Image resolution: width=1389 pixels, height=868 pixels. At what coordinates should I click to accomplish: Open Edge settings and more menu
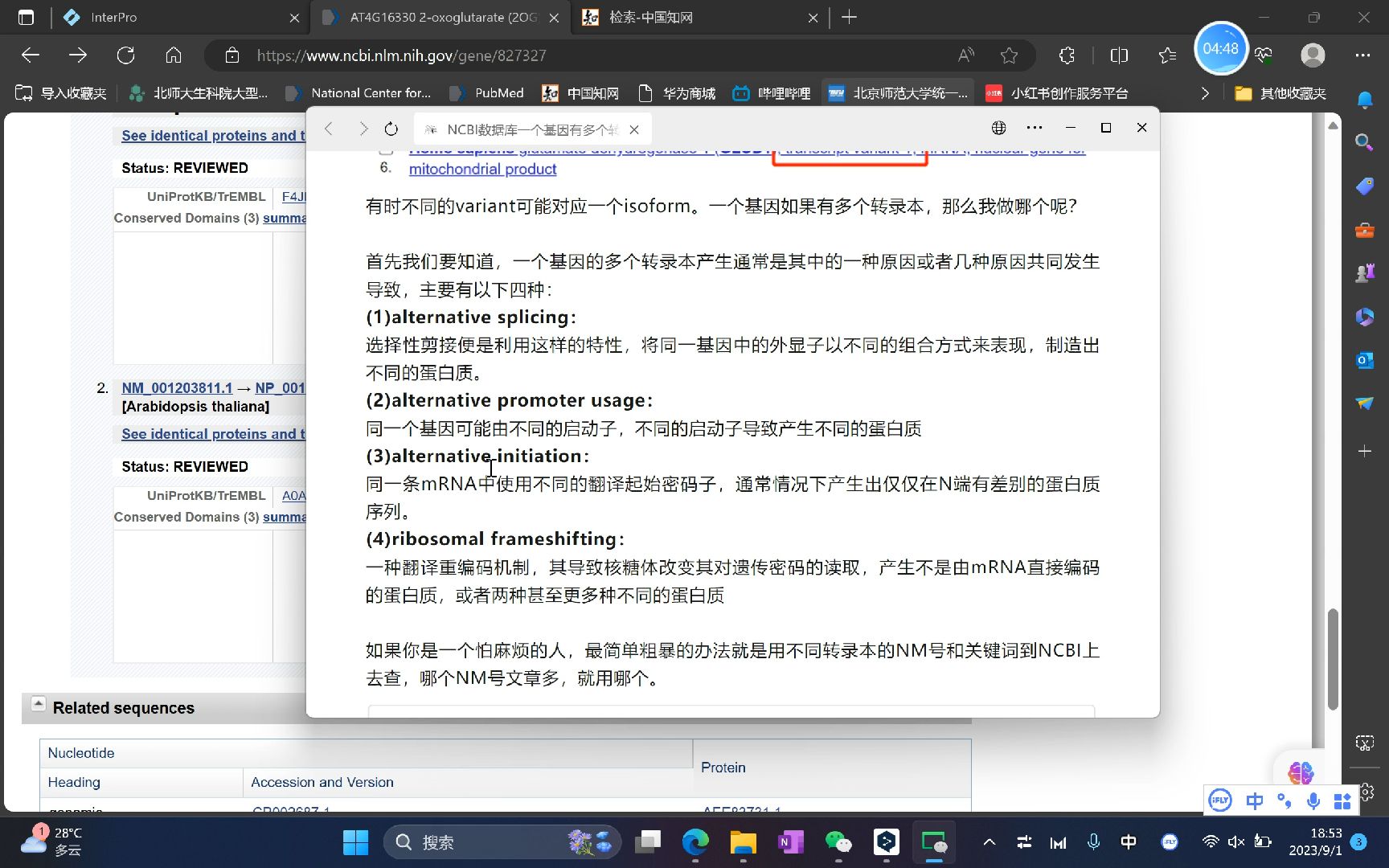(1362, 55)
